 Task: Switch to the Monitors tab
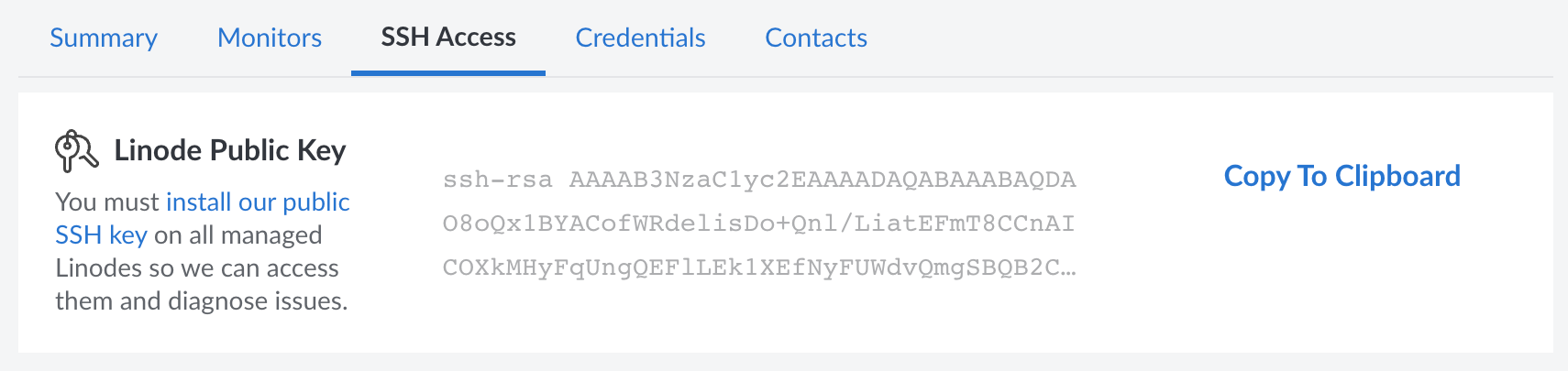(x=270, y=38)
